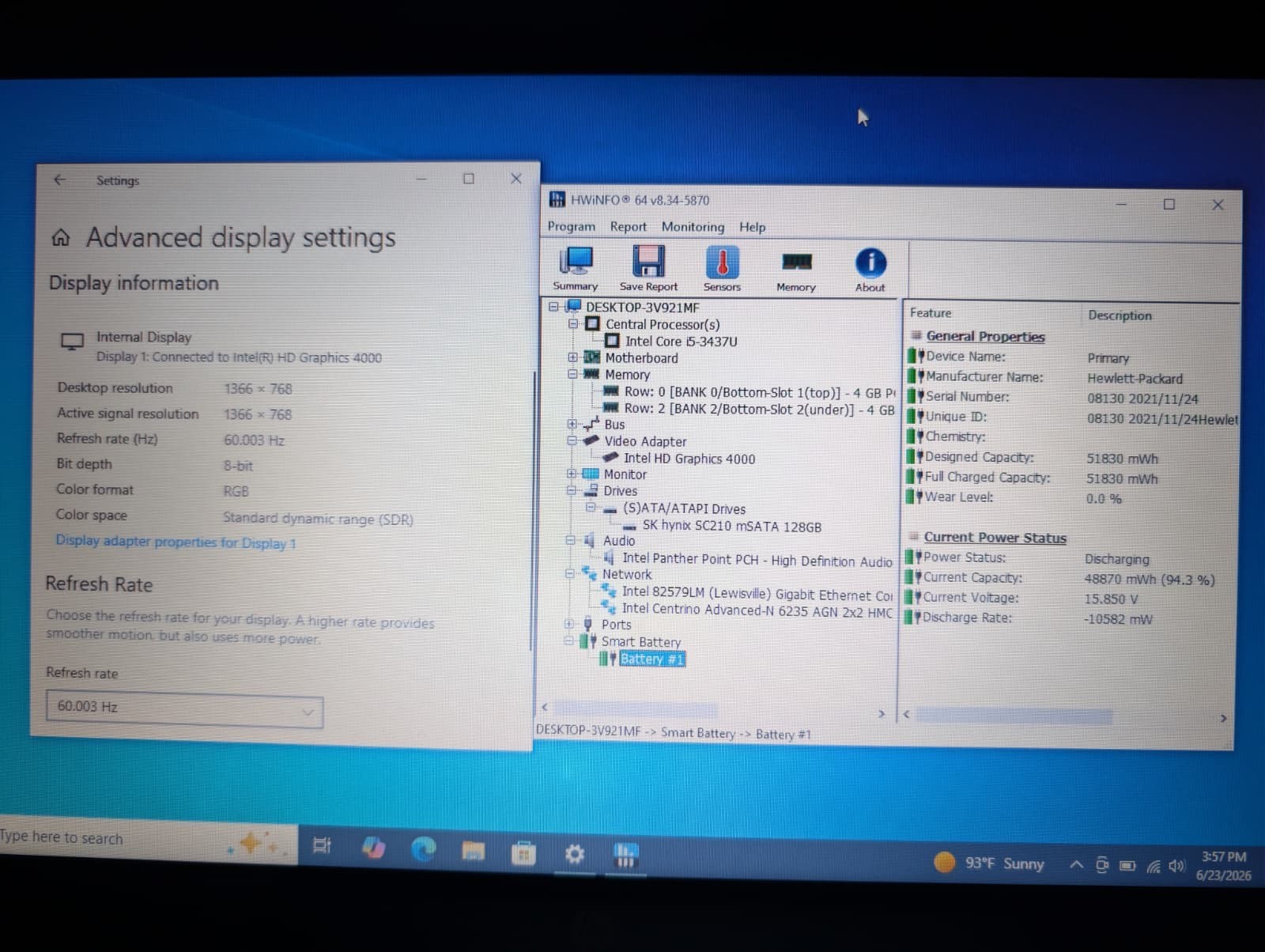Viewport: 1265px width, 952px height.
Task: Select Intel HD Graphics 4000 tree item
Action: (x=689, y=459)
